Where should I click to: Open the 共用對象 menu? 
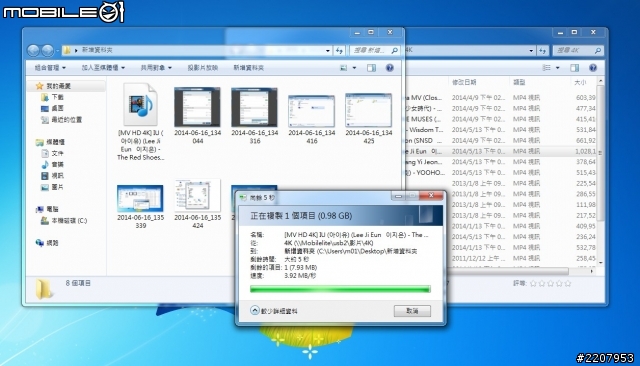coord(156,68)
